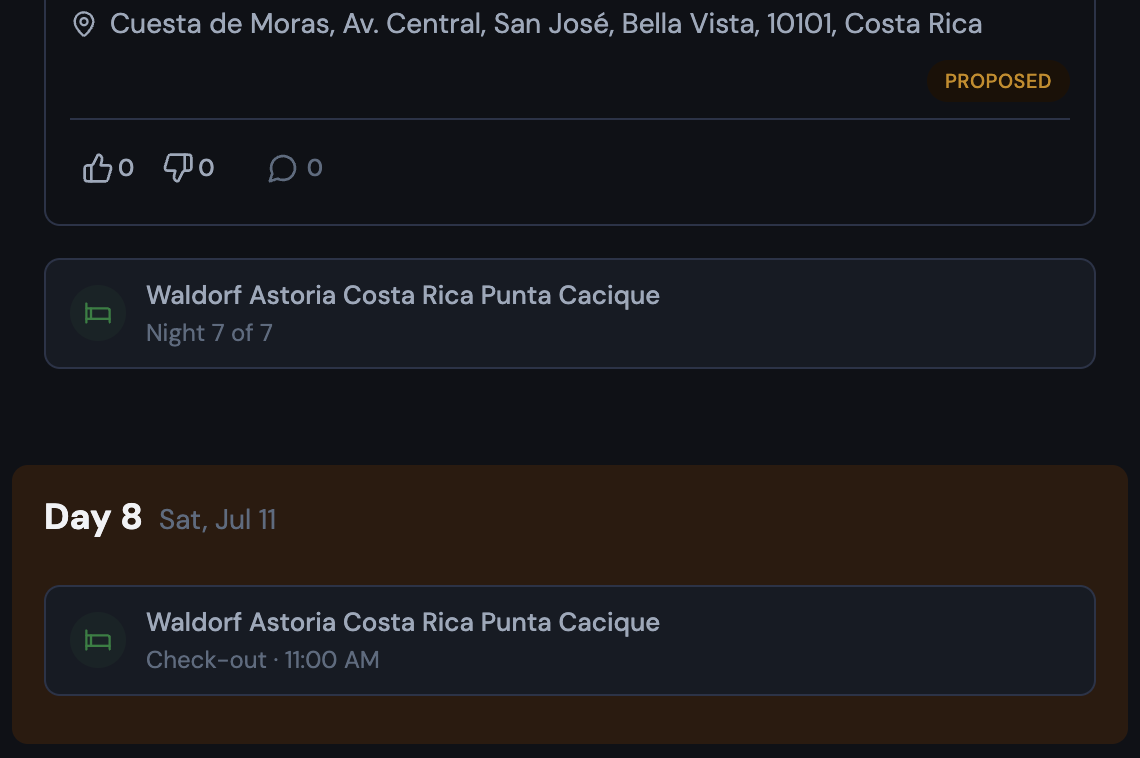Toggle the PROPOSED status badge
This screenshot has width=1140, height=758.
click(998, 81)
